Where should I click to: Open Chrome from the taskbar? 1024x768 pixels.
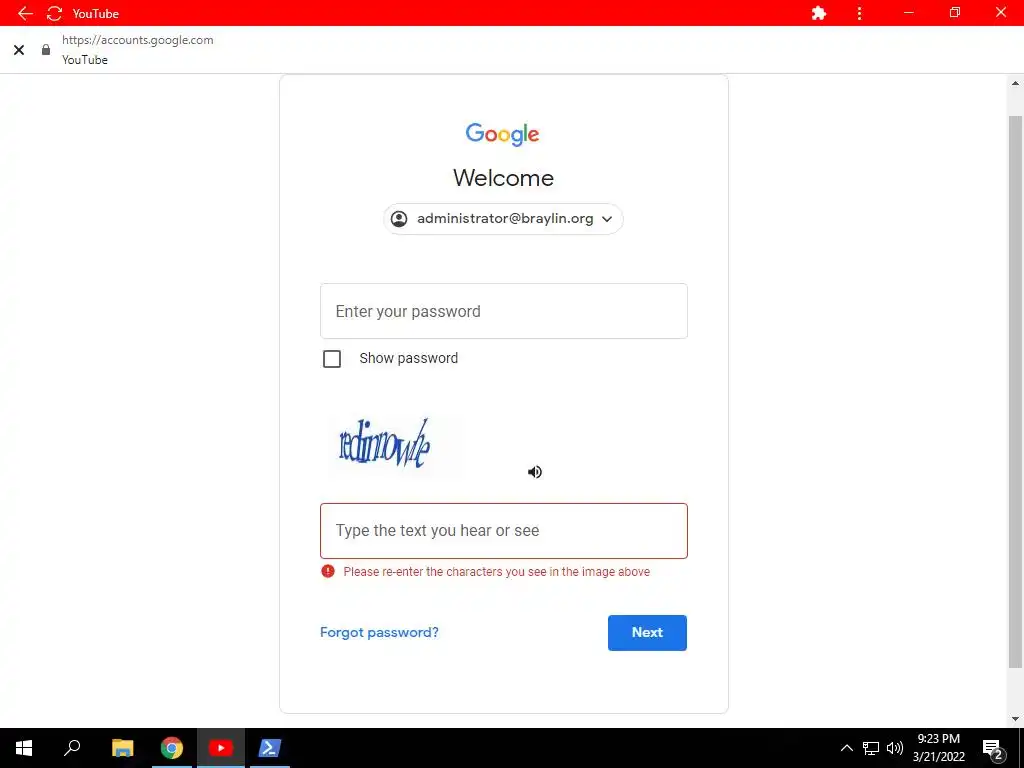pyautogui.click(x=172, y=748)
